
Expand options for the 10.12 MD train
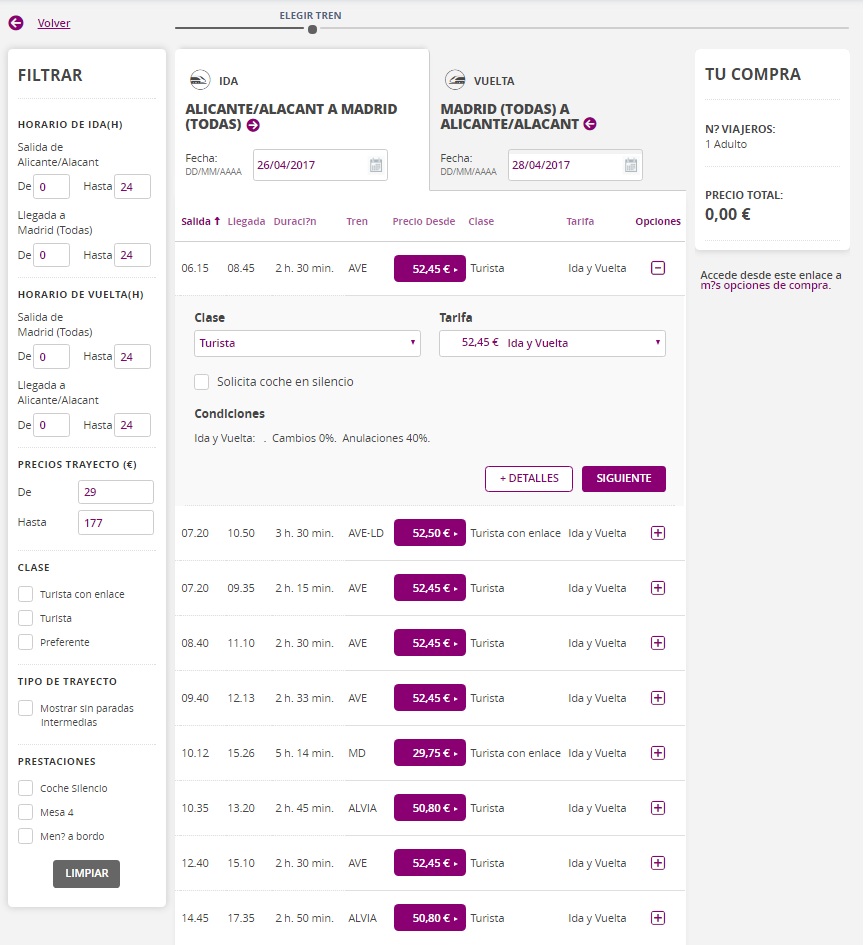[x=657, y=753]
